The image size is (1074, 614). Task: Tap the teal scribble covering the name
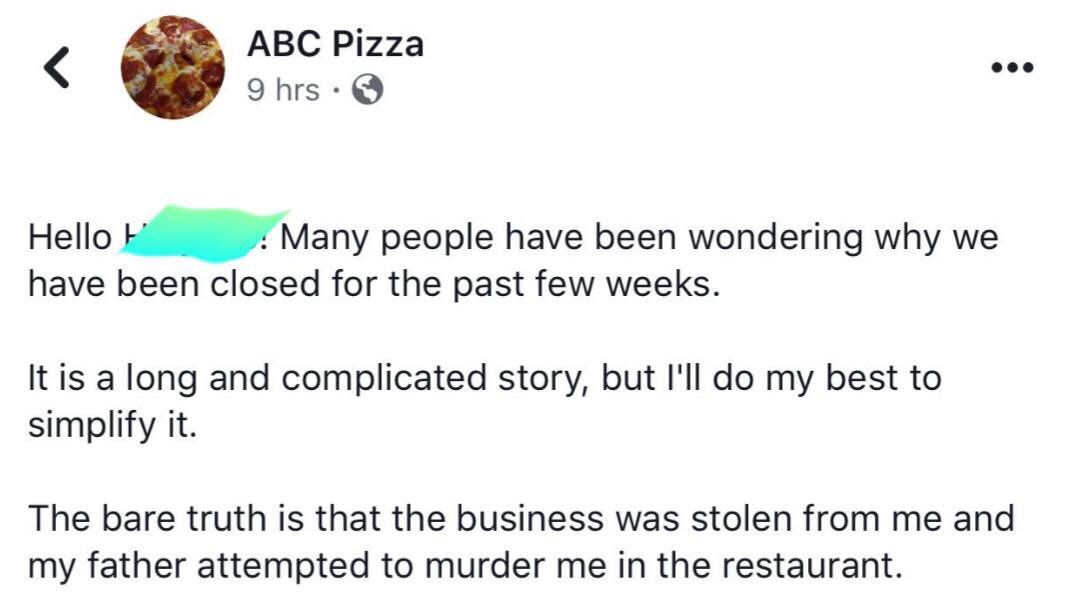205,233
